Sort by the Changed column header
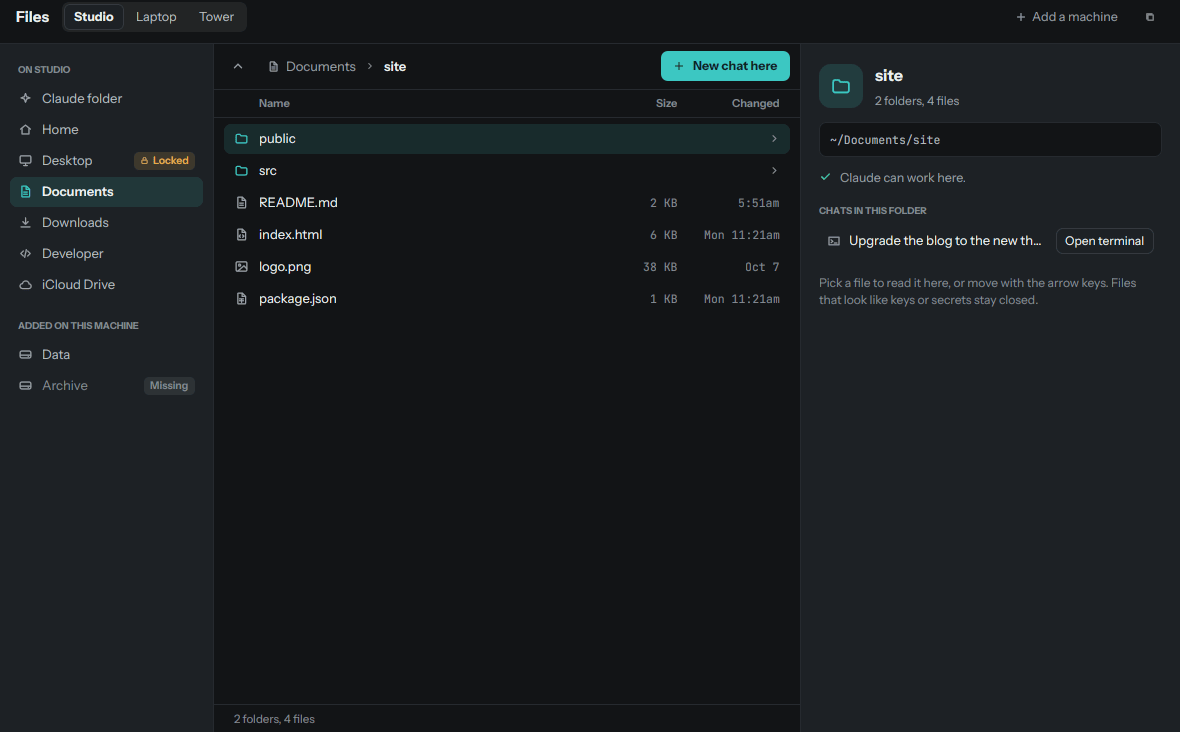This screenshot has height=732, width=1180. click(x=755, y=103)
